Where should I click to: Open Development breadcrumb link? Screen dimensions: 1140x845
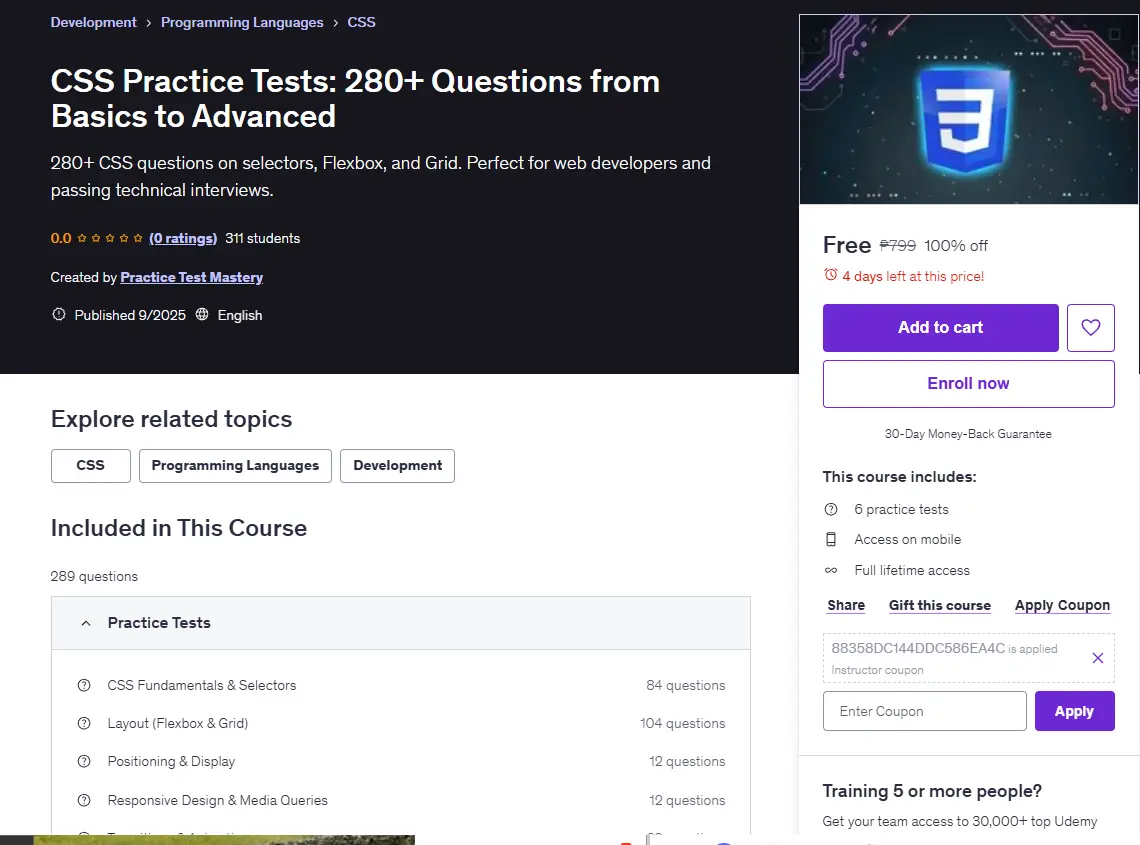click(x=93, y=23)
